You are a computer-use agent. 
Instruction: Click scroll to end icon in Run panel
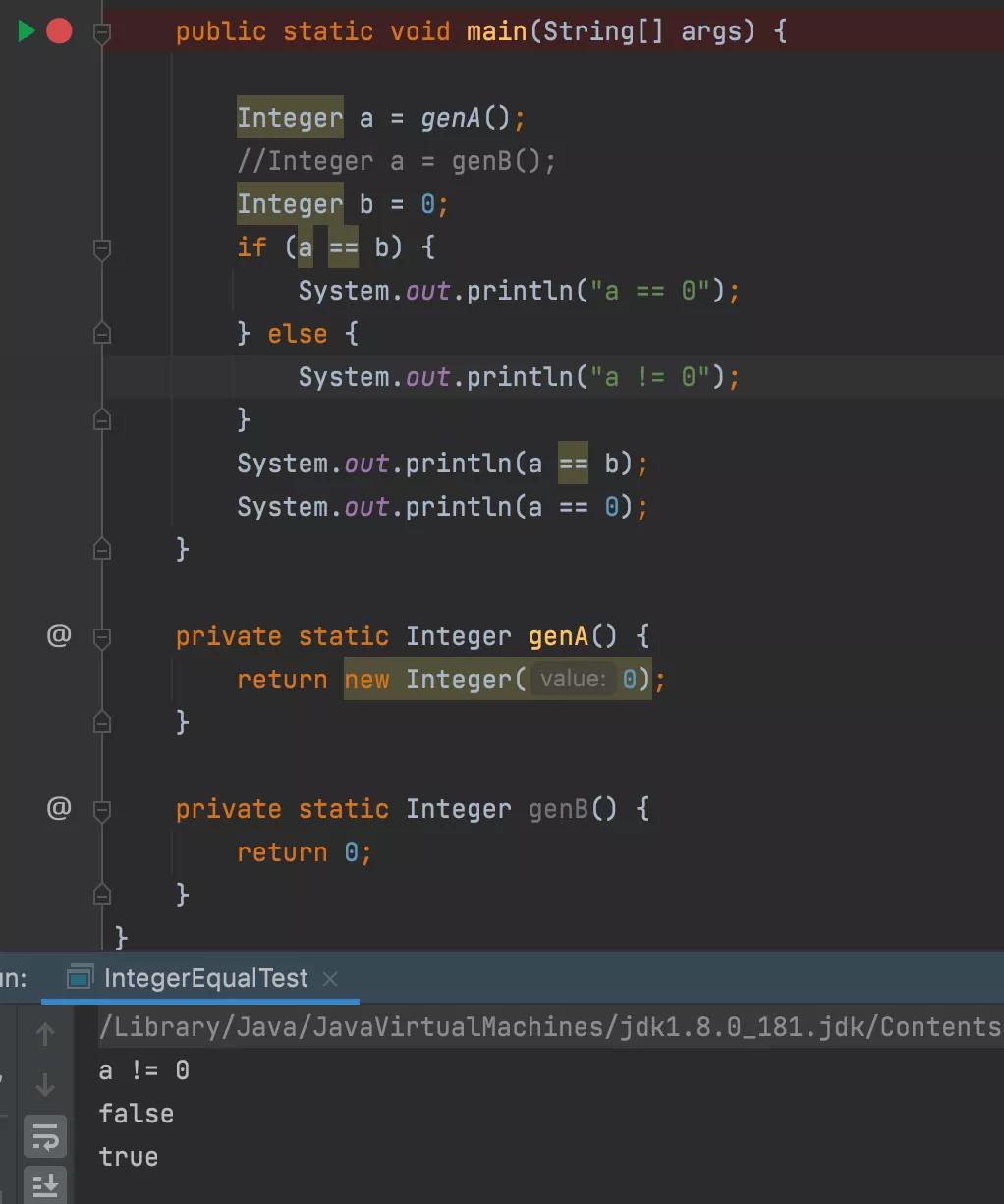45,1185
